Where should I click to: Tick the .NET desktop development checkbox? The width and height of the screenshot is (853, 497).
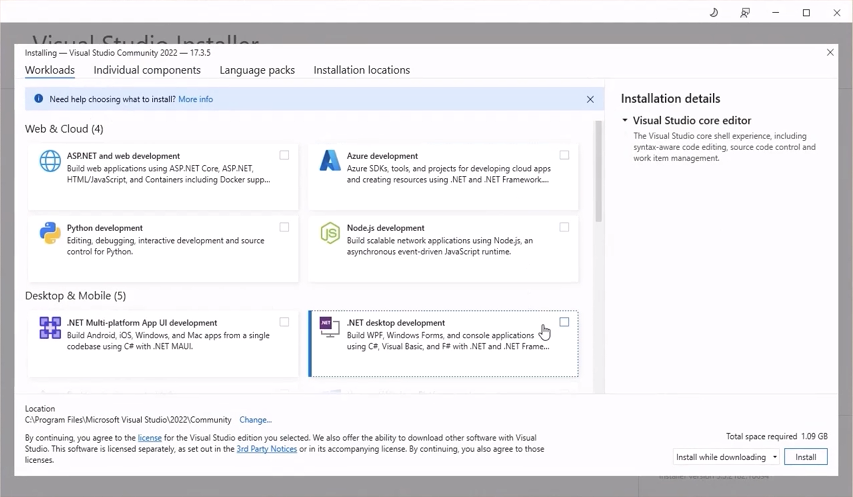(x=564, y=322)
